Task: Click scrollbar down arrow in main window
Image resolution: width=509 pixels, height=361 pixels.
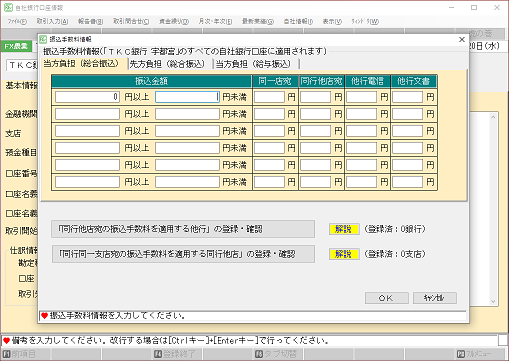Action: (493, 301)
